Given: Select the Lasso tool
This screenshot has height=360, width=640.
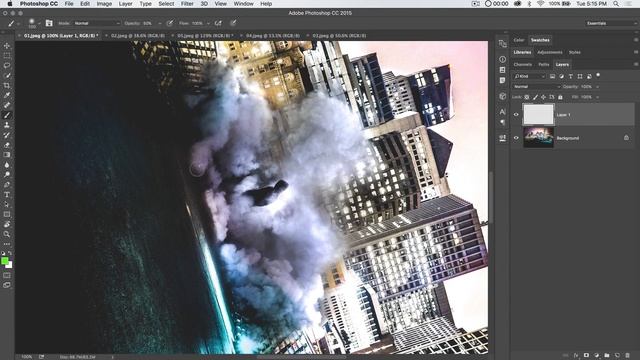Looking at the screenshot, I should [7, 65].
